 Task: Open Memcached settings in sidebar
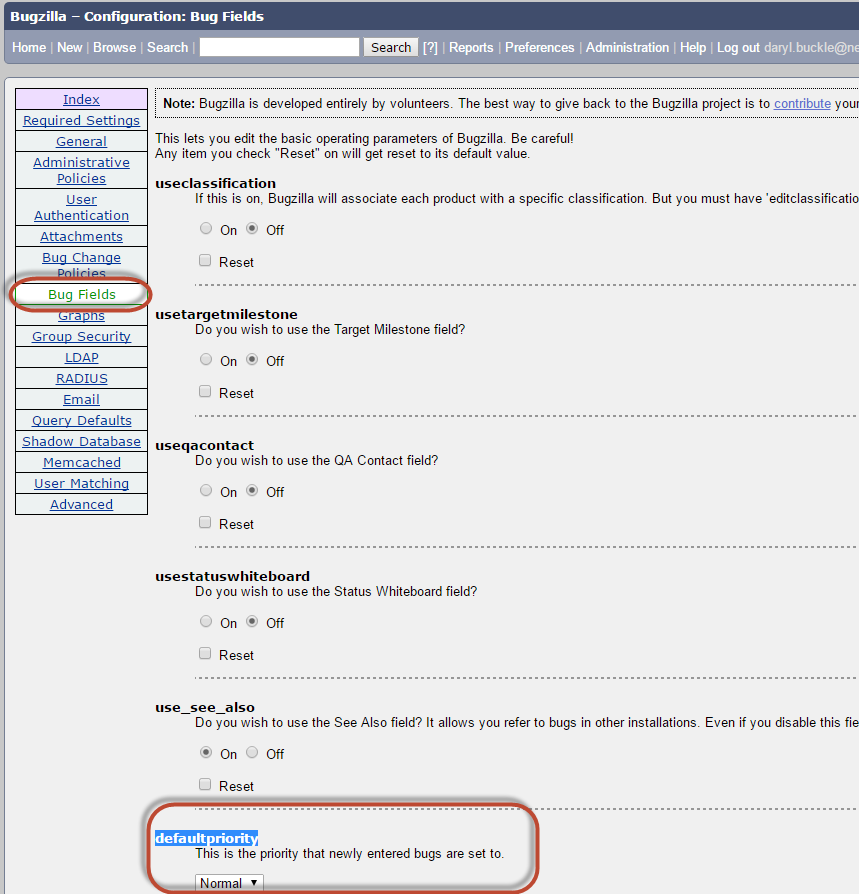pos(82,462)
